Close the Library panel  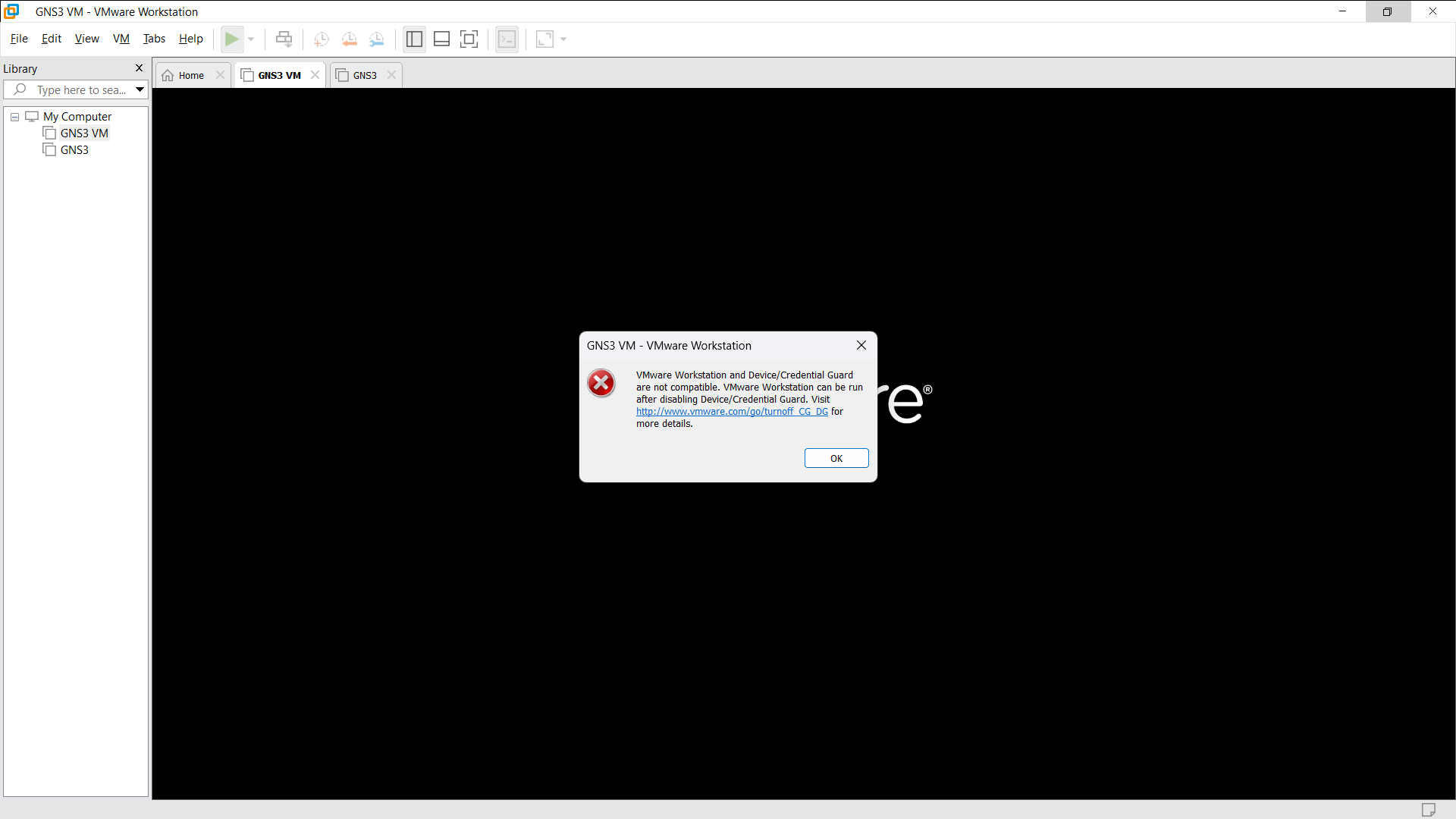pos(139,67)
